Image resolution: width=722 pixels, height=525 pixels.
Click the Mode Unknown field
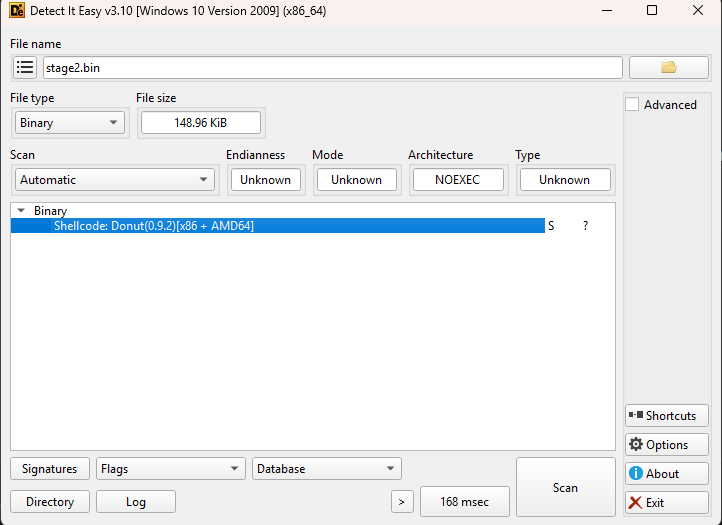coord(357,180)
